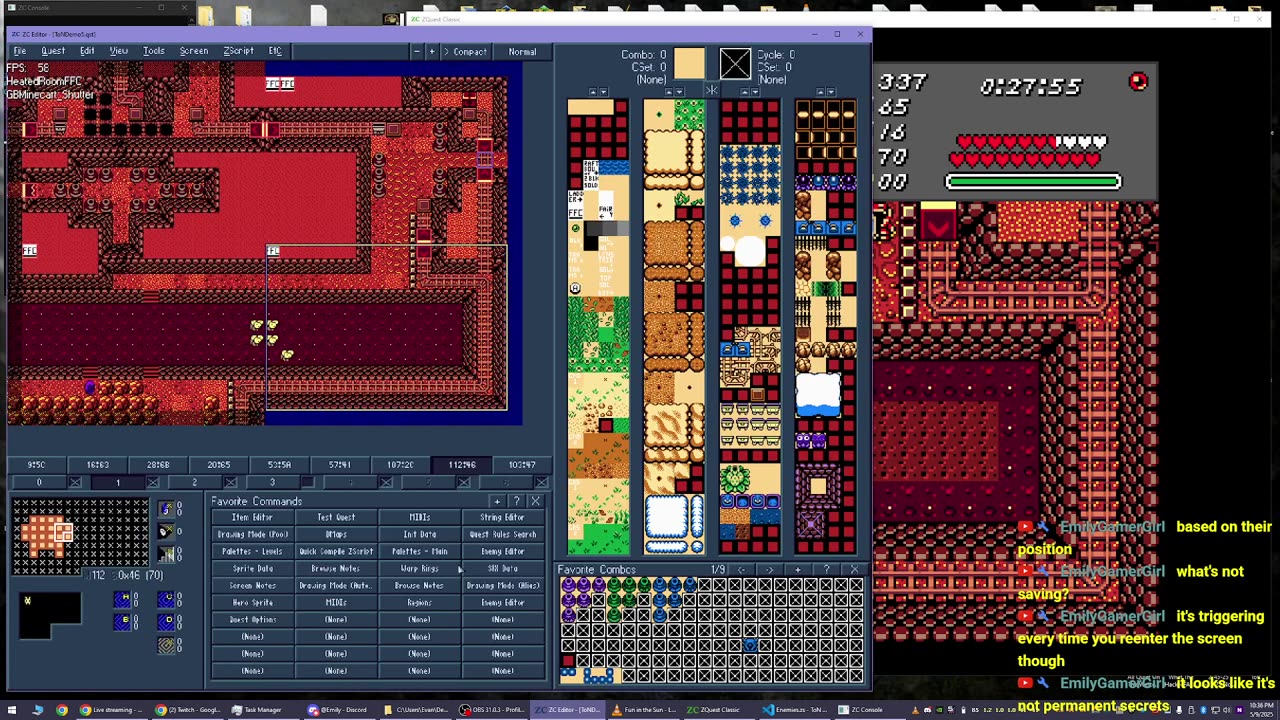This screenshot has height=720, width=1280.
Task: Open the Favorite Commands add (+) icon
Action: (497, 501)
